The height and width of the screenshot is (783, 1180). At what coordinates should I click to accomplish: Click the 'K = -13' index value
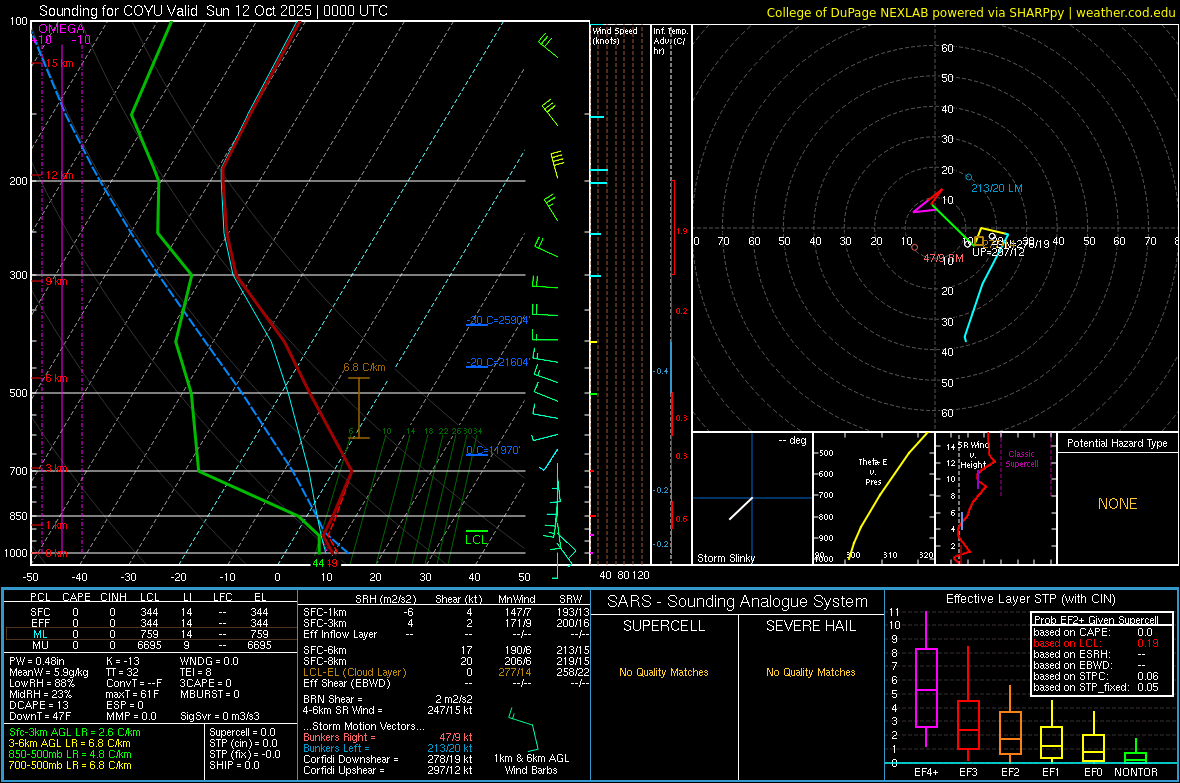tap(123, 661)
